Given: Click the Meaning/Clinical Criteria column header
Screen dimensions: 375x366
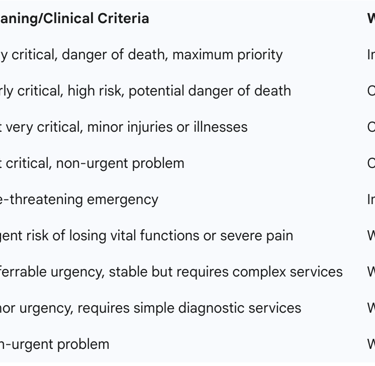Looking at the screenshot, I should pos(74,18).
